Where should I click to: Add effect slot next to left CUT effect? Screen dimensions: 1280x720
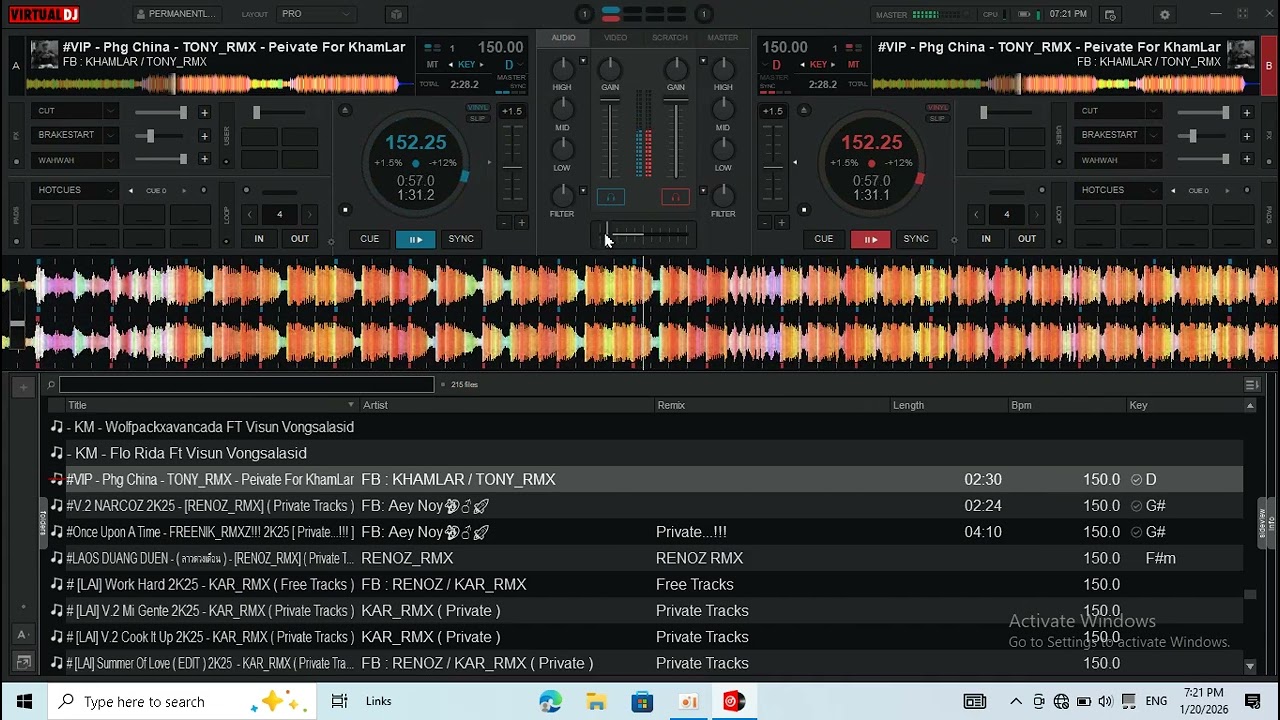click(204, 112)
